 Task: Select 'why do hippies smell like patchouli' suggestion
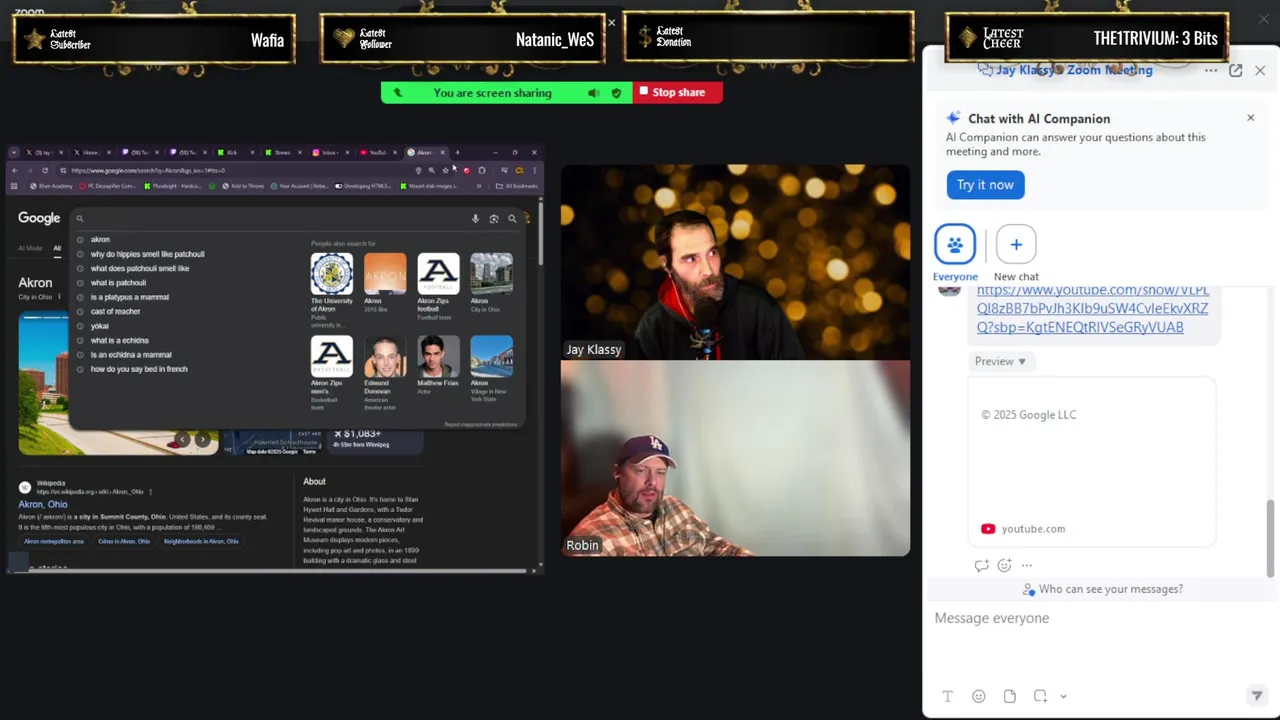[147, 254]
